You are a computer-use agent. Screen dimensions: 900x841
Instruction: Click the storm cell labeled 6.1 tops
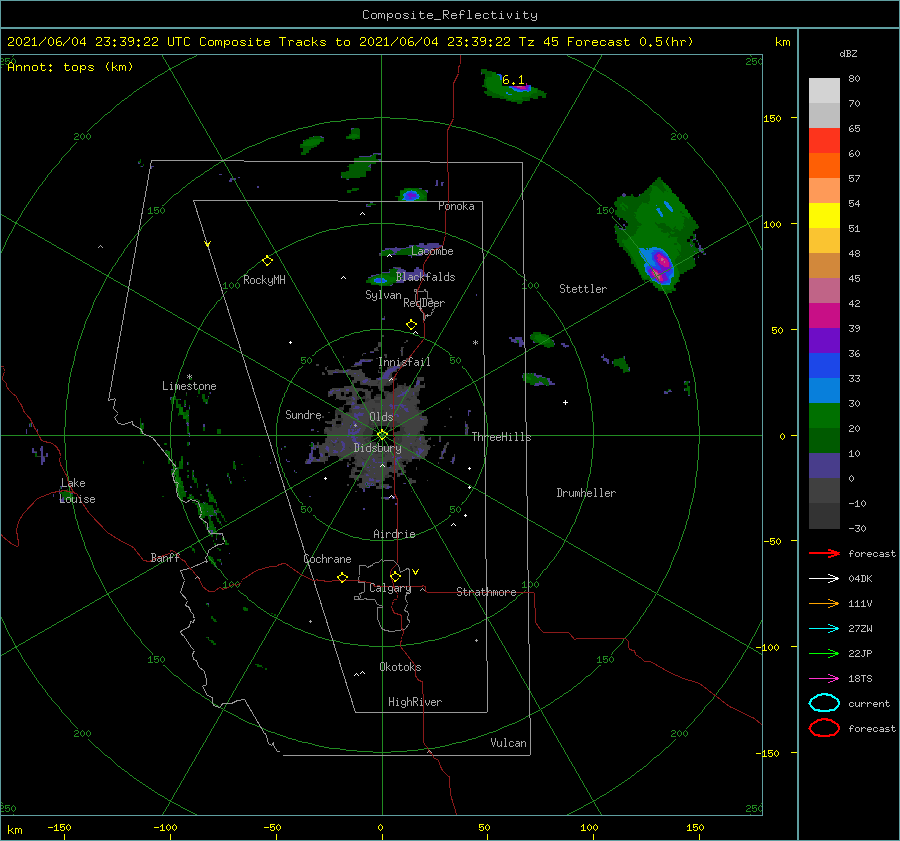pyautogui.click(x=513, y=86)
